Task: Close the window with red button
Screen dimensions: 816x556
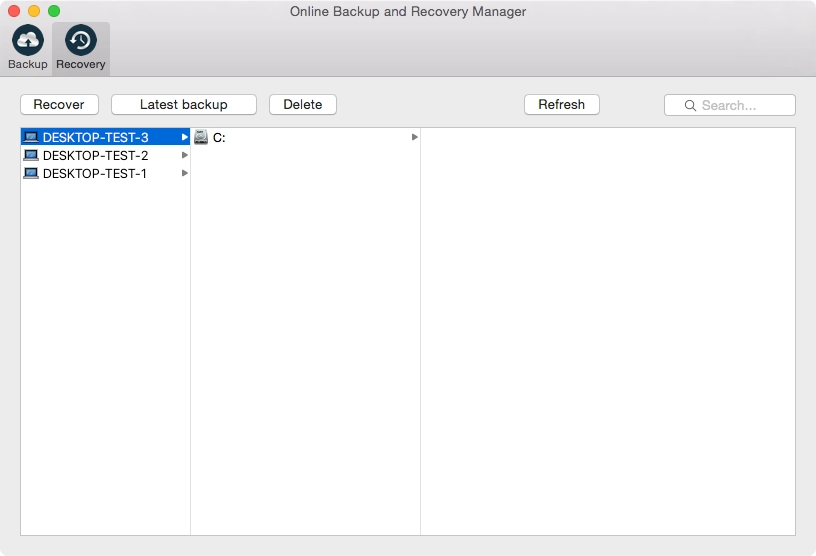Action: click(x=14, y=11)
